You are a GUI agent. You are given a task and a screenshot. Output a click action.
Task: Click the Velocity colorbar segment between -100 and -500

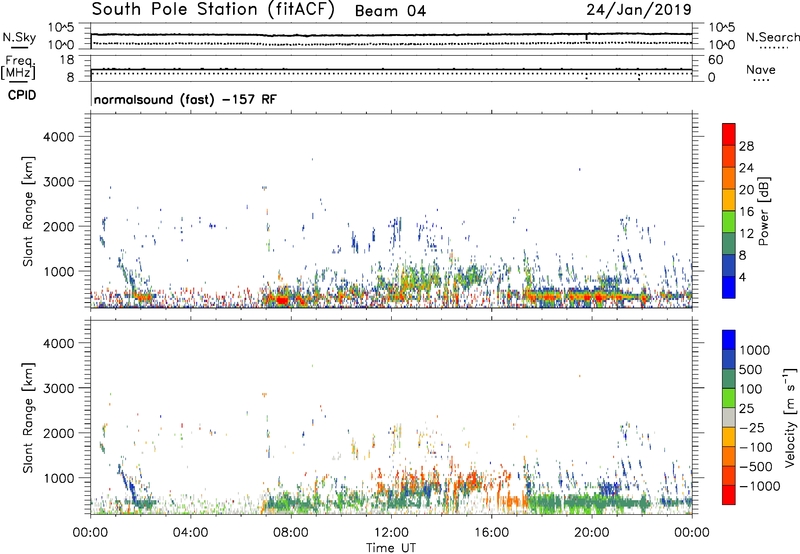point(729,456)
